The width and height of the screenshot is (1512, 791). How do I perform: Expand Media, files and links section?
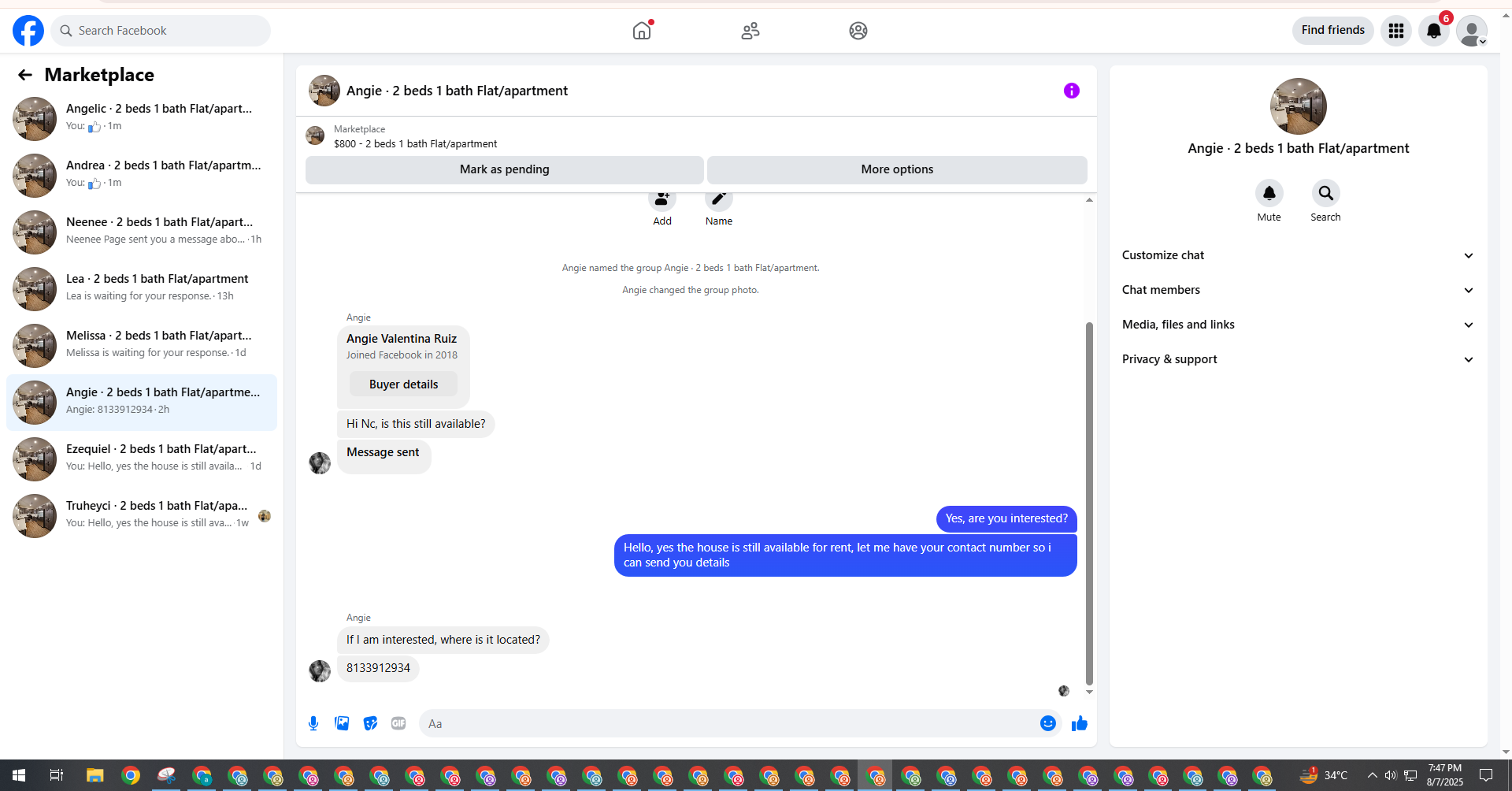tap(1299, 325)
